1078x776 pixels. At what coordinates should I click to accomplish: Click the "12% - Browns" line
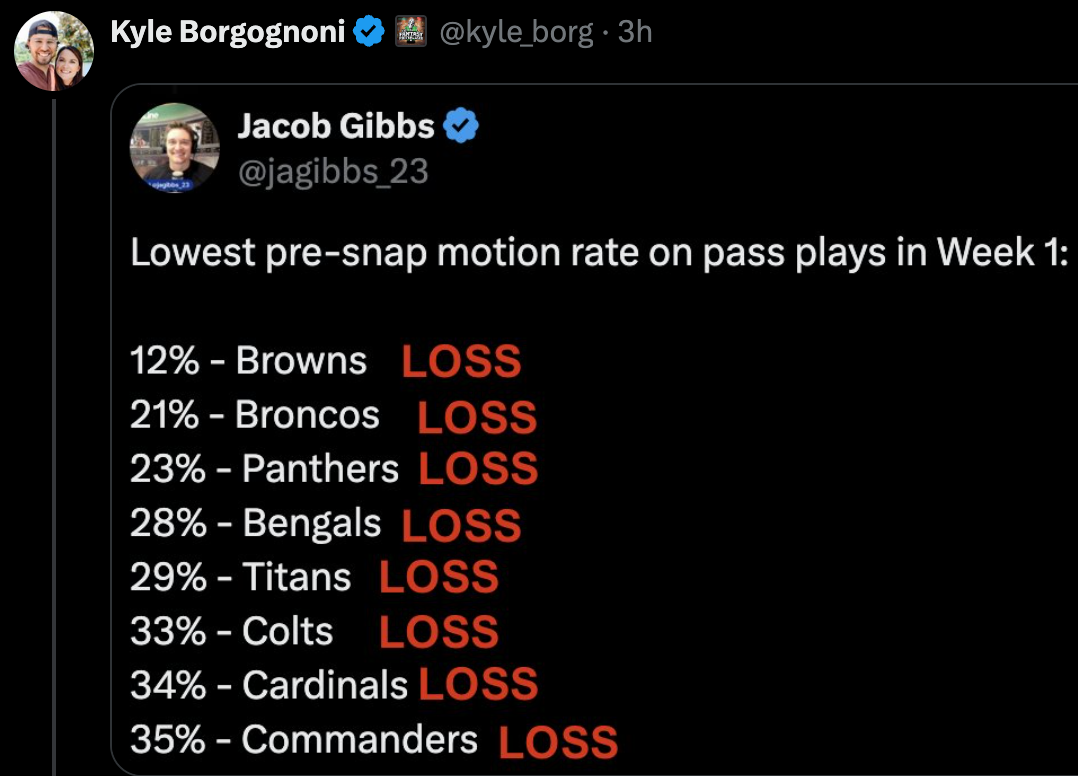[248, 360]
